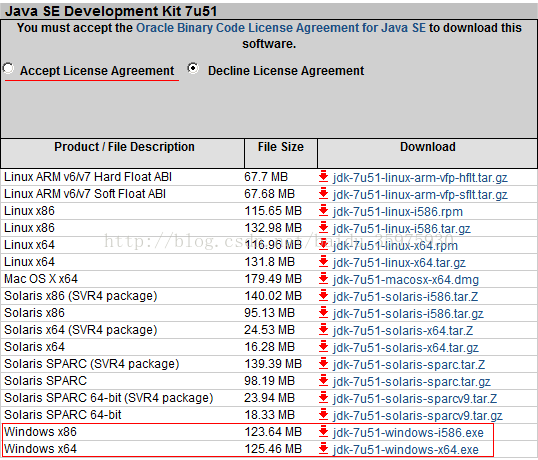Download jdk-7u51-linux-x64.rpm link
Screen dimensions: 538x460
point(395,246)
